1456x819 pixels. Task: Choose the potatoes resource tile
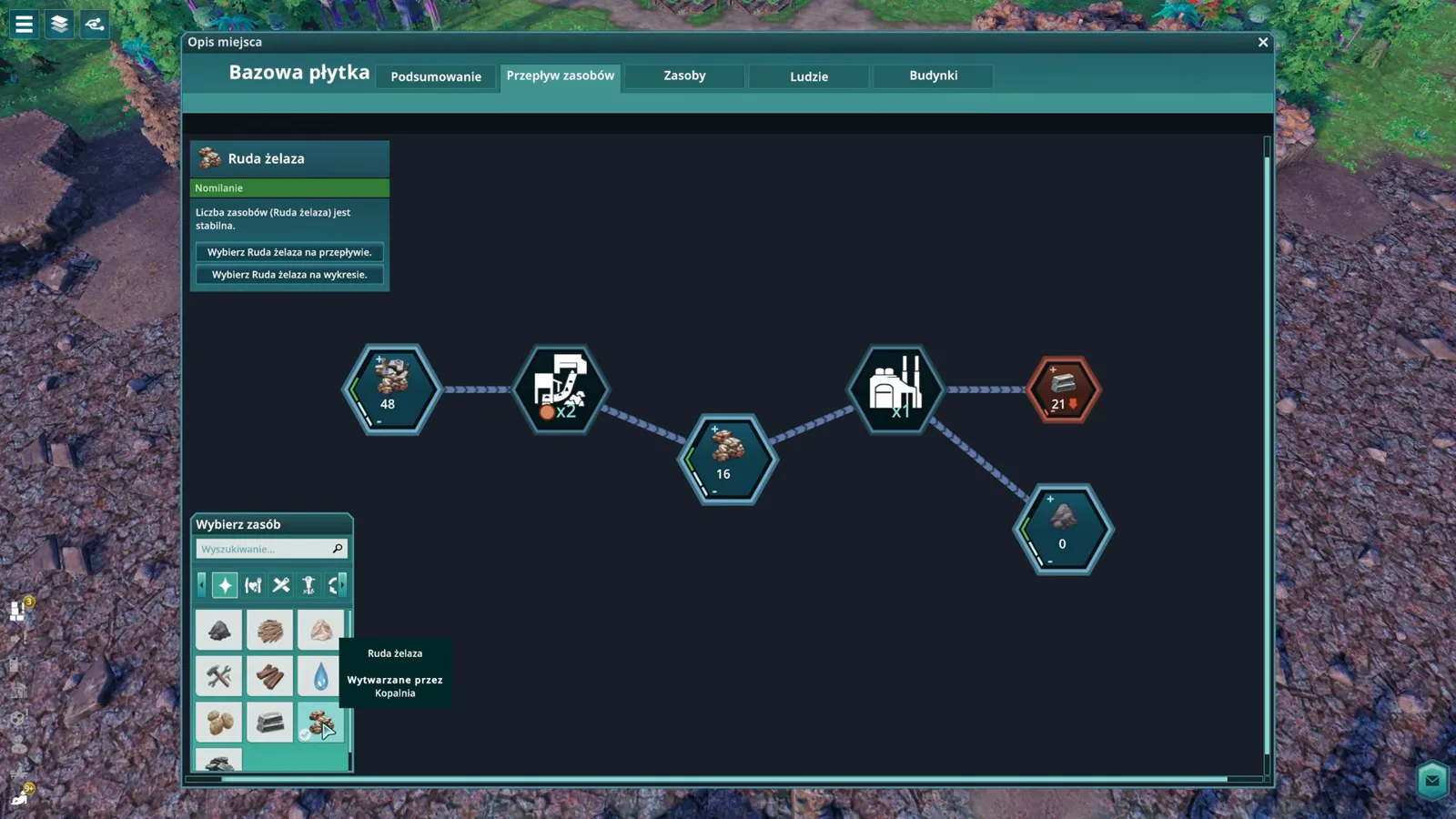click(x=218, y=723)
